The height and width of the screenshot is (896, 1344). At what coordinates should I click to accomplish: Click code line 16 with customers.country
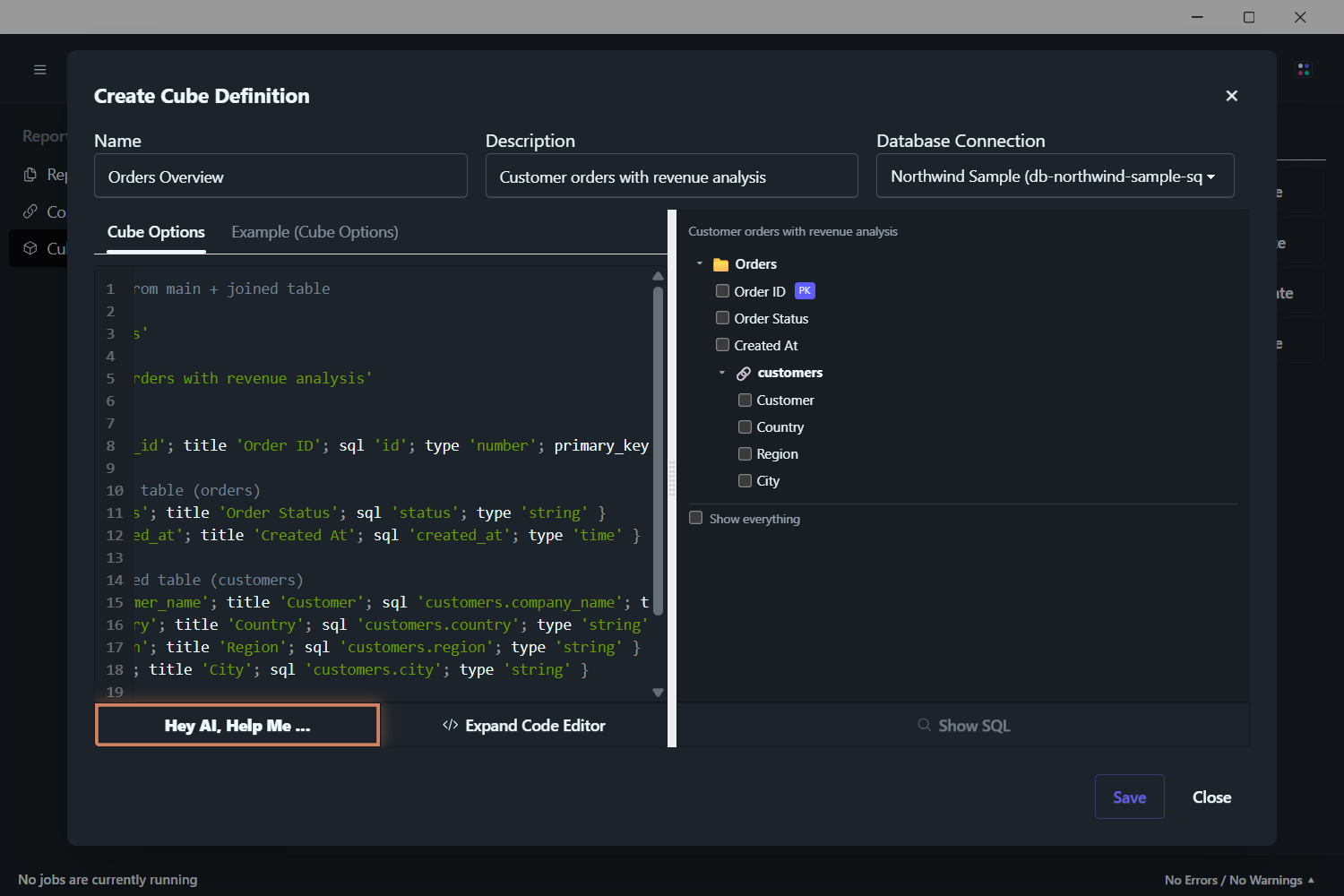click(391, 625)
